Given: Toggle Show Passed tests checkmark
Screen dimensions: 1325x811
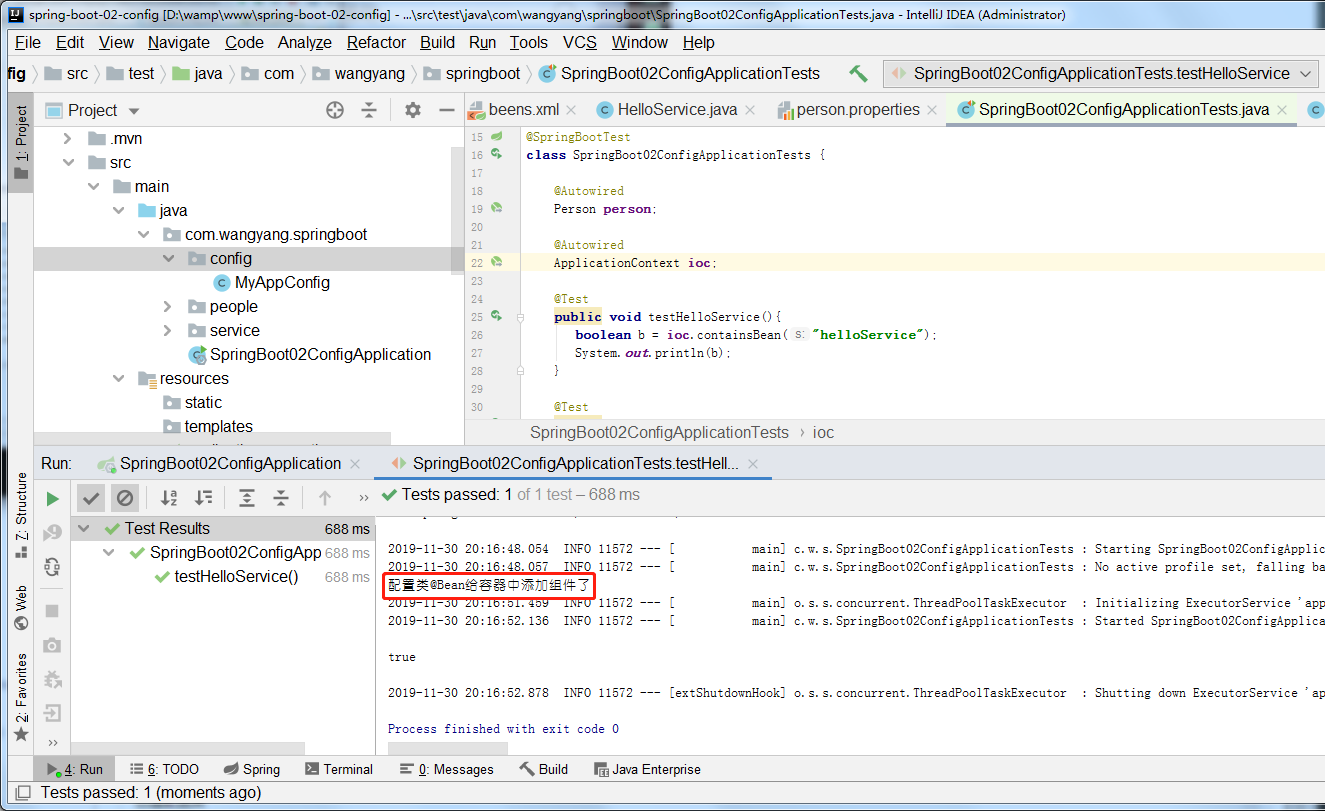Looking at the screenshot, I should pyautogui.click(x=91, y=497).
